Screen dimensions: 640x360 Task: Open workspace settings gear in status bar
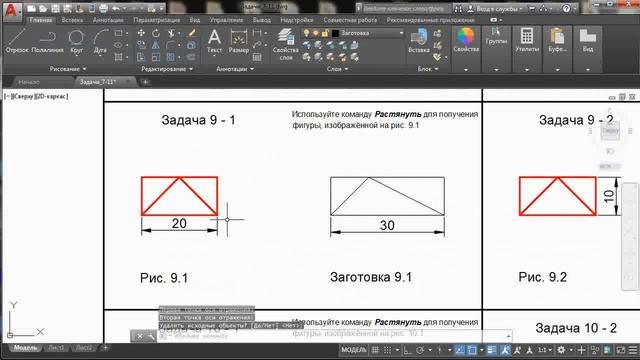point(561,350)
